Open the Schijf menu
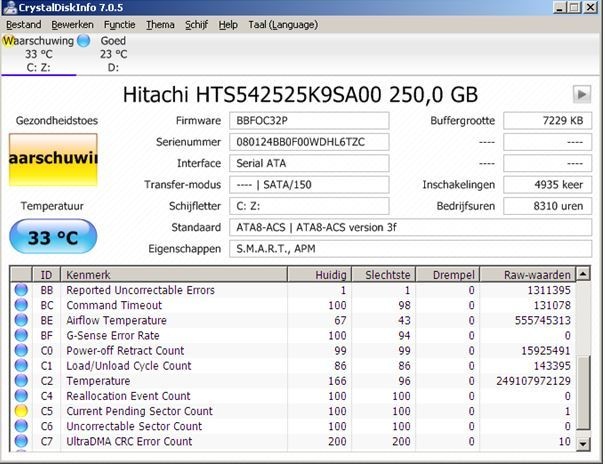This screenshot has height=468, width=605. [x=196, y=25]
